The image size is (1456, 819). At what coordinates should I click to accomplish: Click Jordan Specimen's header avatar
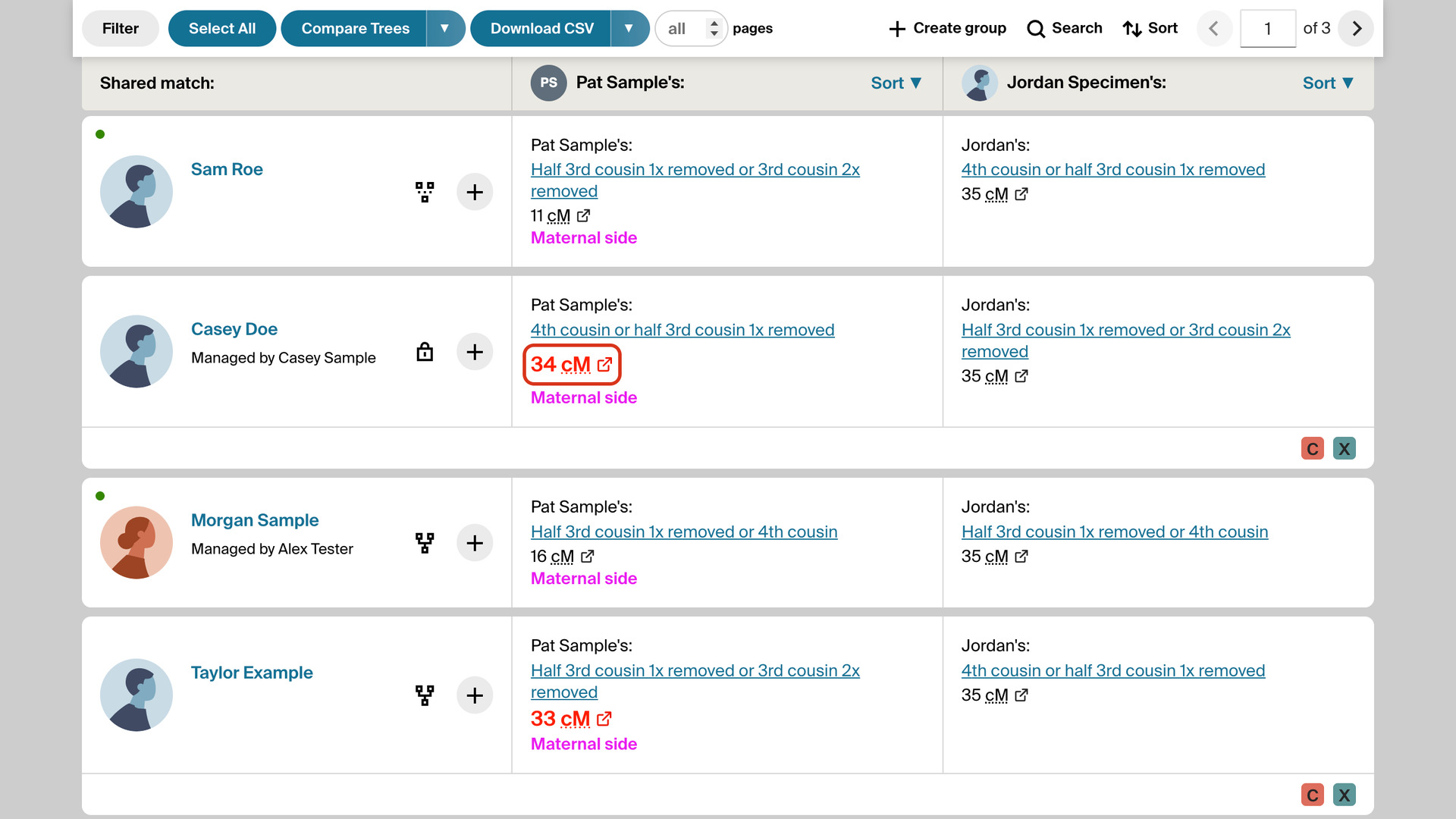pos(980,83)
